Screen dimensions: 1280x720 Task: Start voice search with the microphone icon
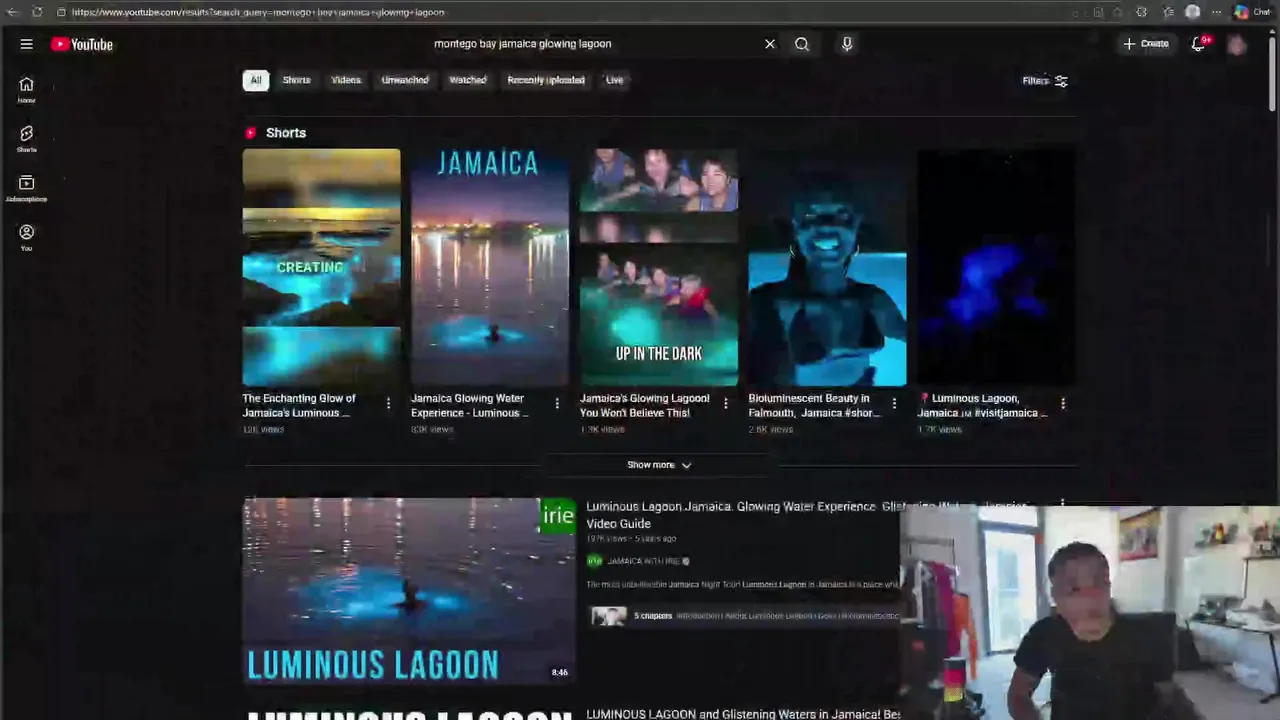pyautogui.click(x=847, y=44)
